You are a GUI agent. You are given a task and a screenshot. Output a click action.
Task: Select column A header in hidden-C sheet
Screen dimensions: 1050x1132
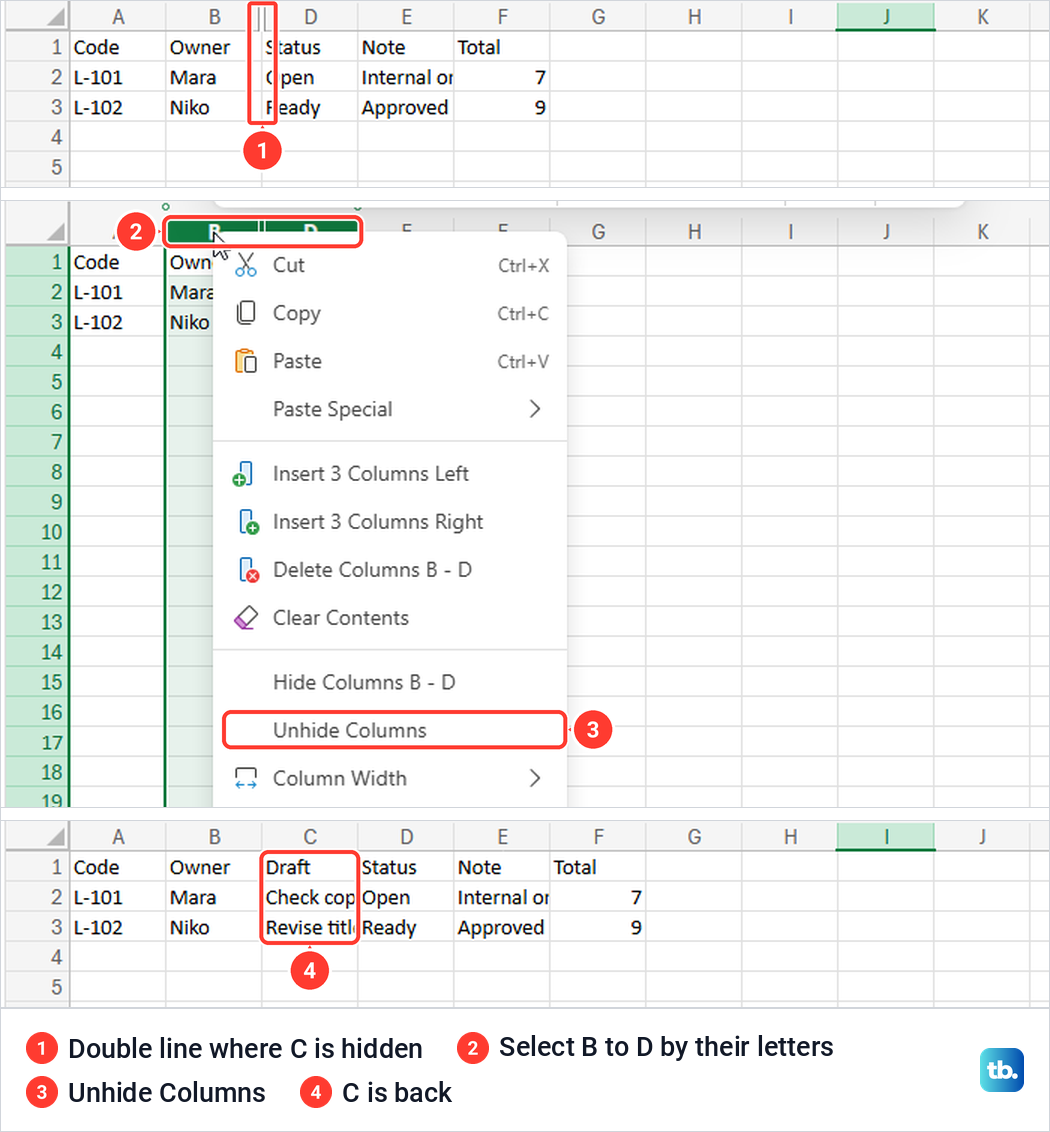(x=118, y=17)
